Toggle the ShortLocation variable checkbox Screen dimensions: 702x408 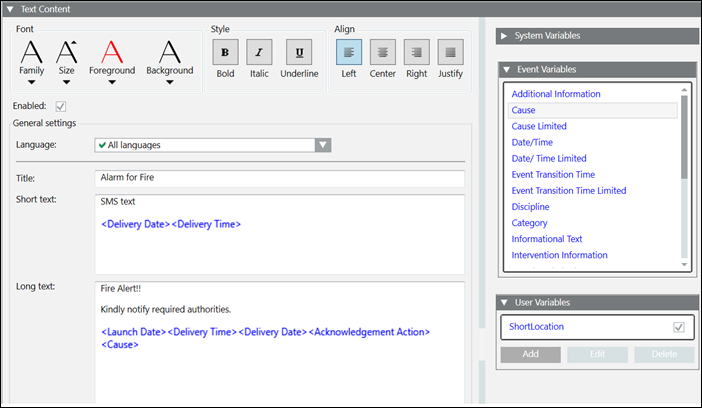coord(679,327)
